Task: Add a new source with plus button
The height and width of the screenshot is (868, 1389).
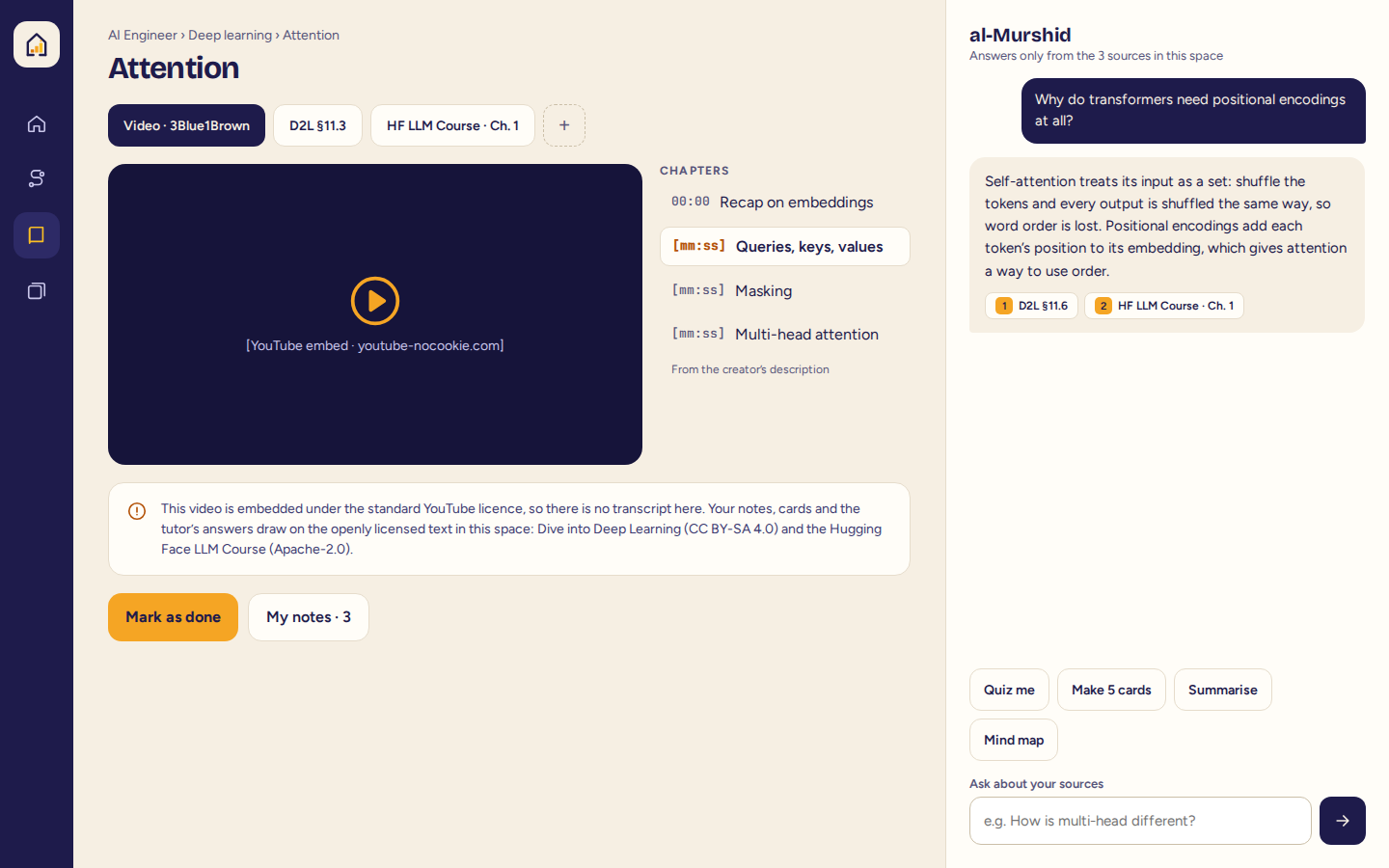Action: pos(564,125)
